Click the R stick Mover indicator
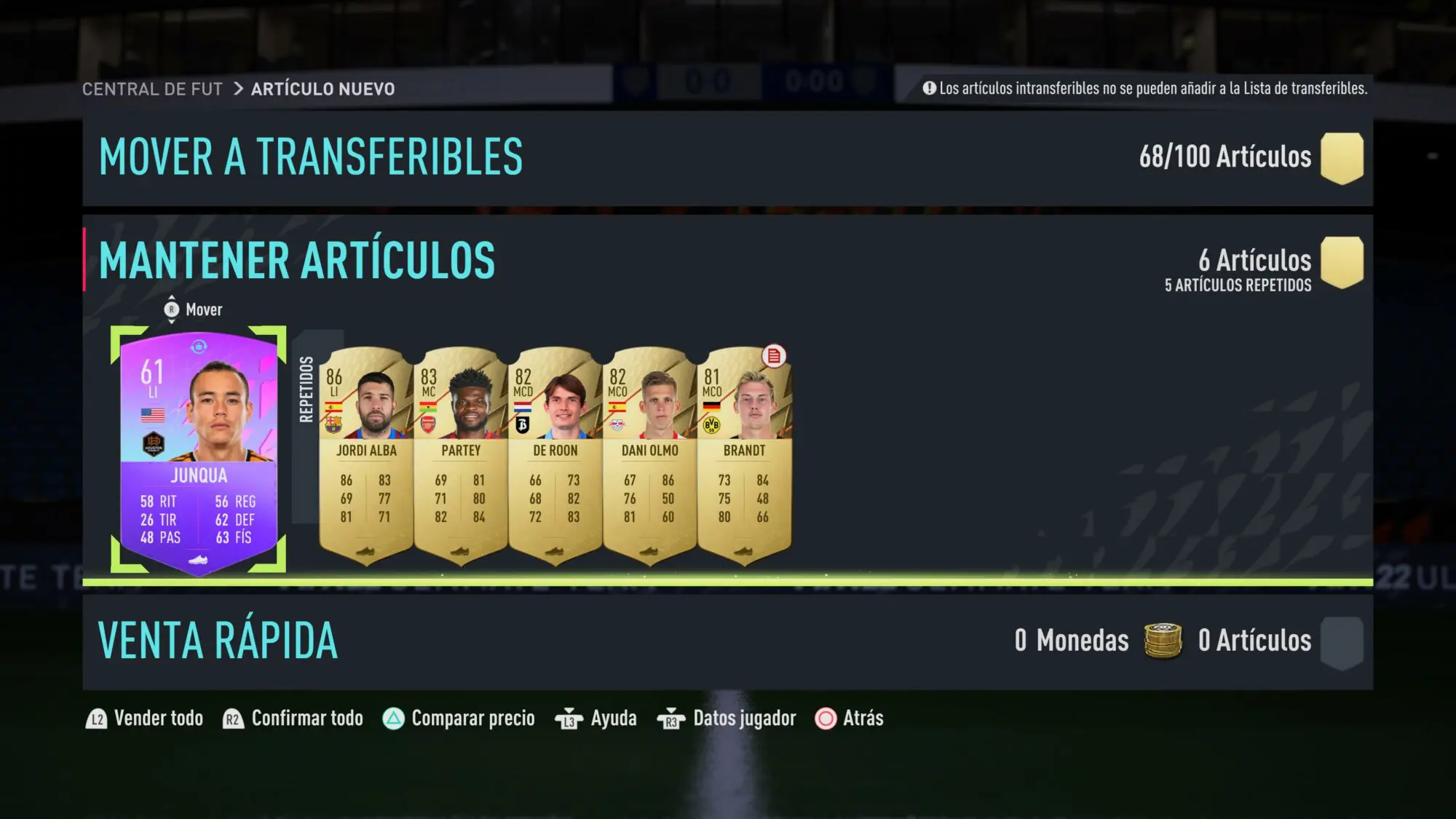1456x819 pixels. (172, 309)
